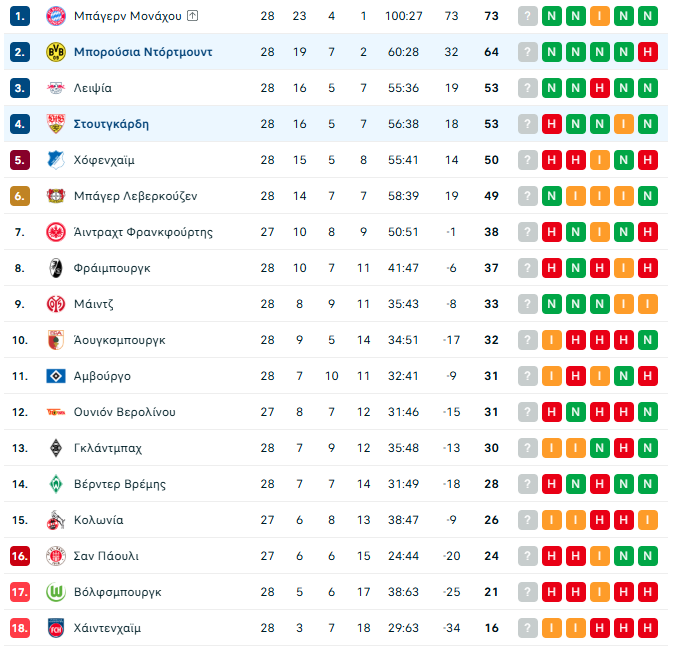Image resolution: width=673 pixels, height=655 pixels.
Task: Click the small arrow icon beside Μπάγερν Μονάχου
Action: tap(192, 16)
